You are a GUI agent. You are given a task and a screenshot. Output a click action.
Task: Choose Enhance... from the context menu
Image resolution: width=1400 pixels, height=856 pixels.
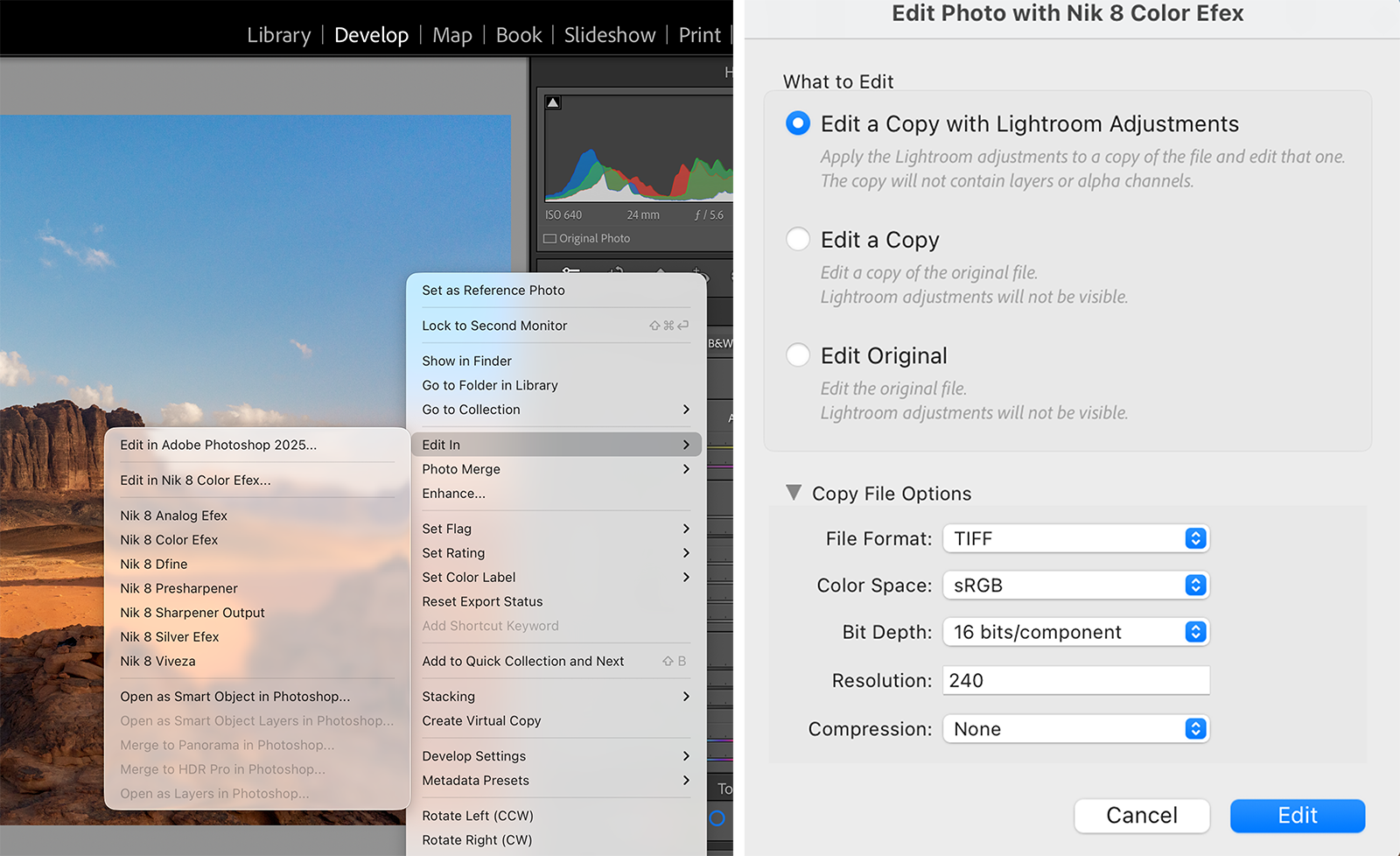click(556, 494)
